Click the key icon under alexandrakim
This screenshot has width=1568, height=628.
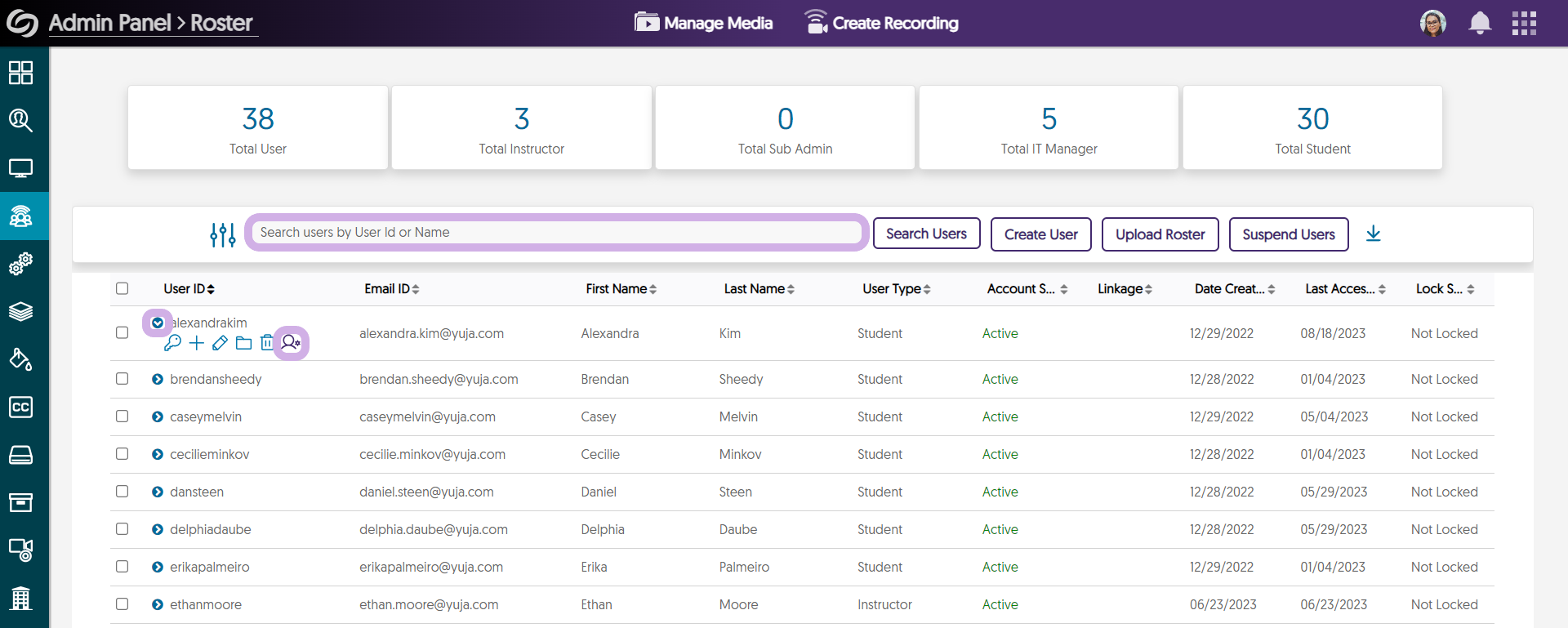[172, 343]
